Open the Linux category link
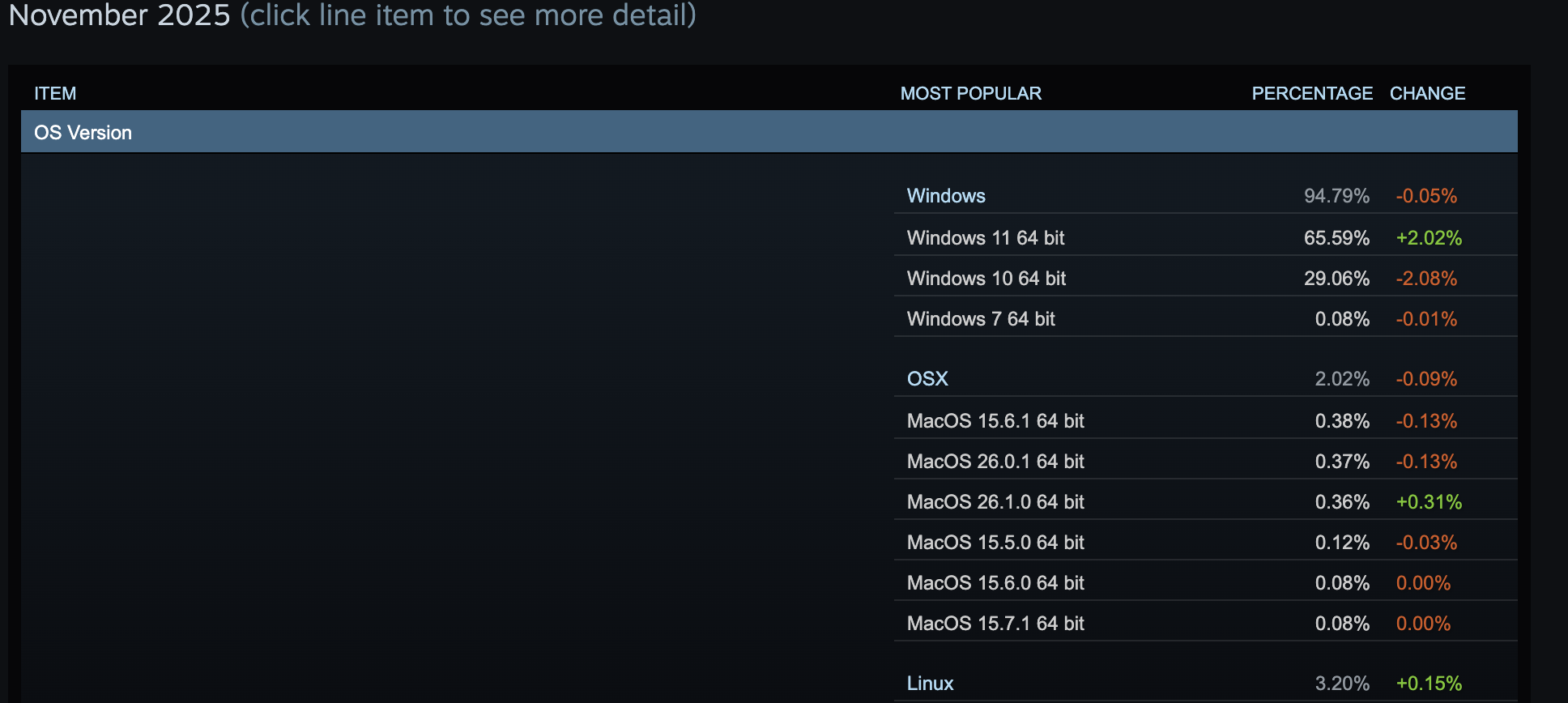 tap(930, 684)
